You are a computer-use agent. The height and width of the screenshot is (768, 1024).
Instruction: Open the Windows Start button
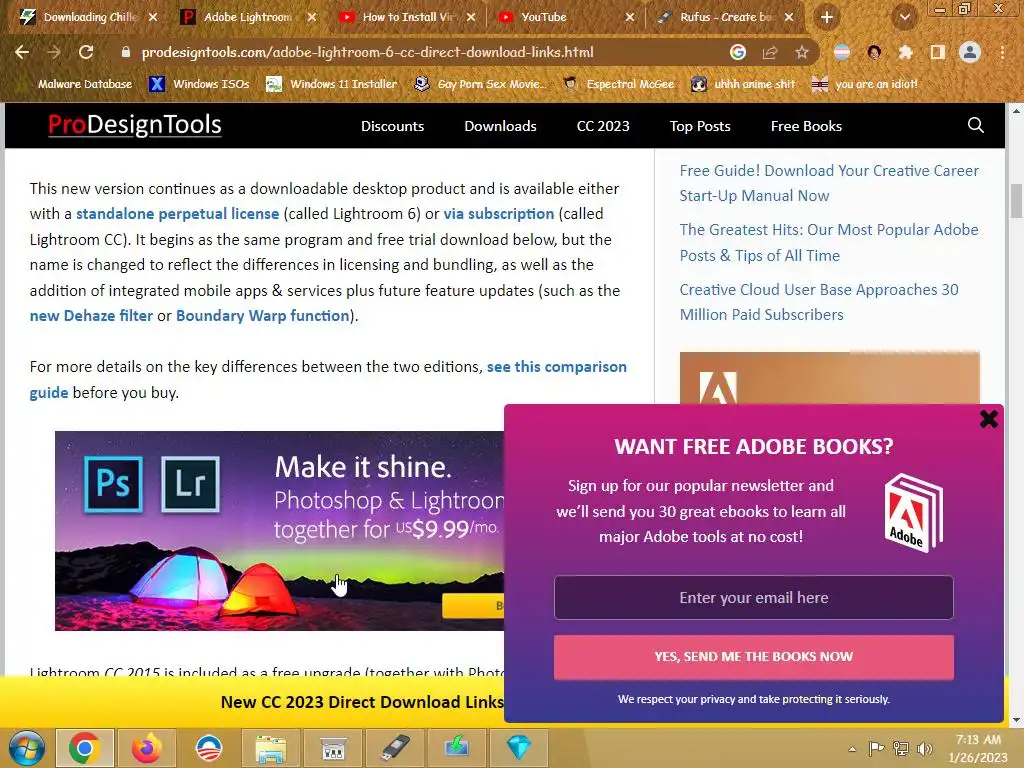point(27,748)
